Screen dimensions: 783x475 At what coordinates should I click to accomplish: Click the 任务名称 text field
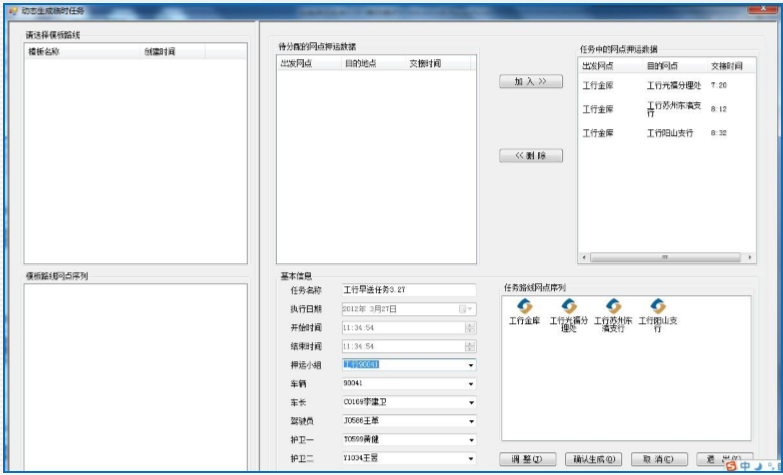click(x=409, y=290)
